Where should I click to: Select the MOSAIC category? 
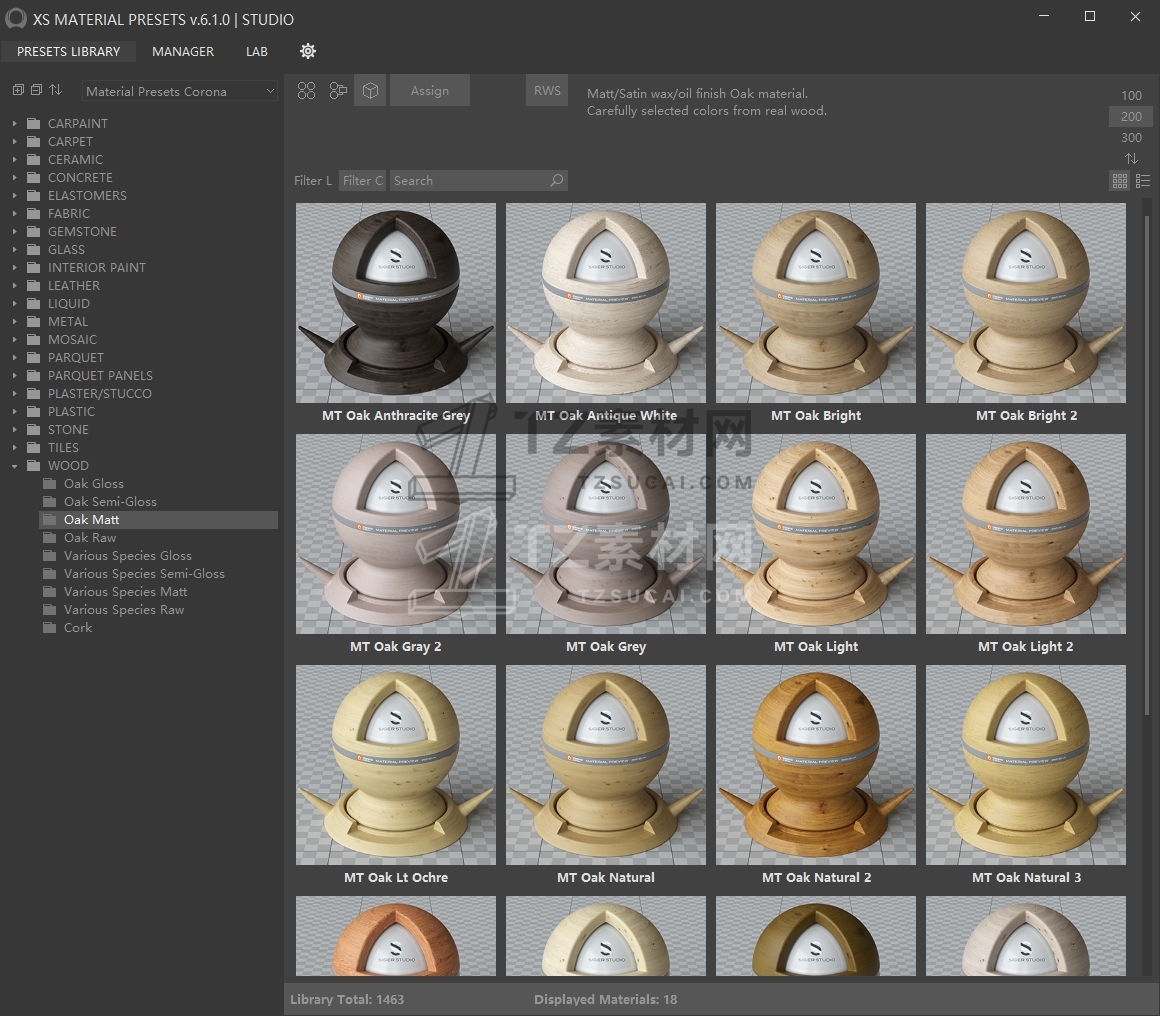[72, 340]
